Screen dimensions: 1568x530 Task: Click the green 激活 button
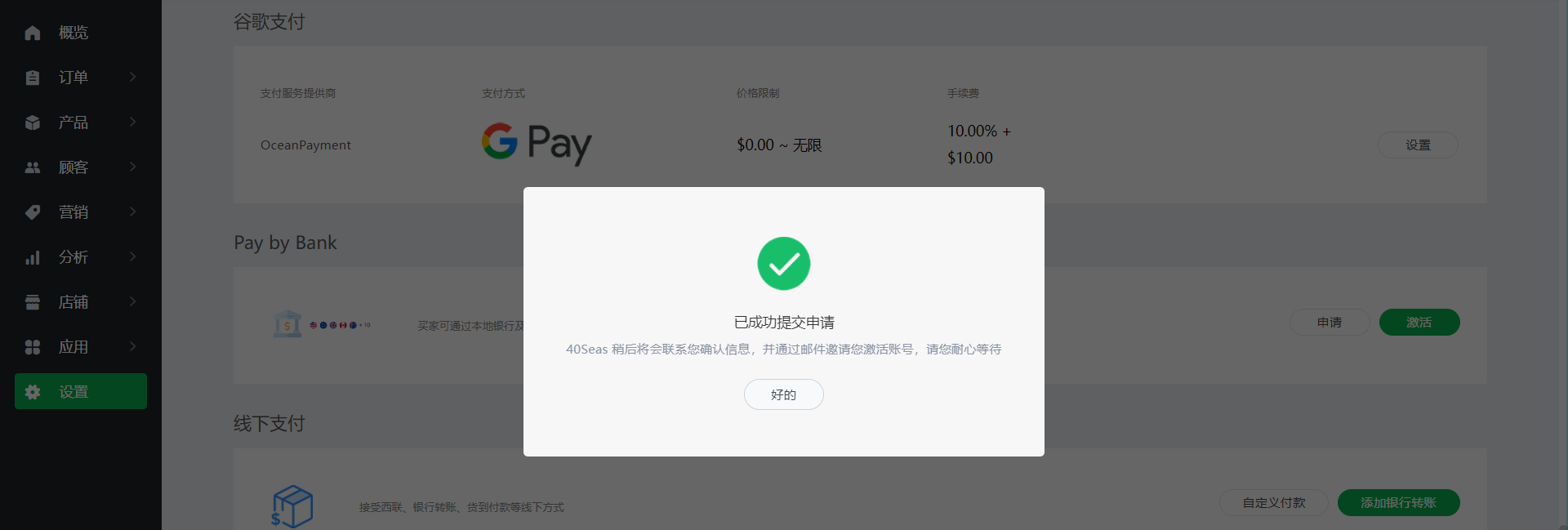(x=1419, y=323)
